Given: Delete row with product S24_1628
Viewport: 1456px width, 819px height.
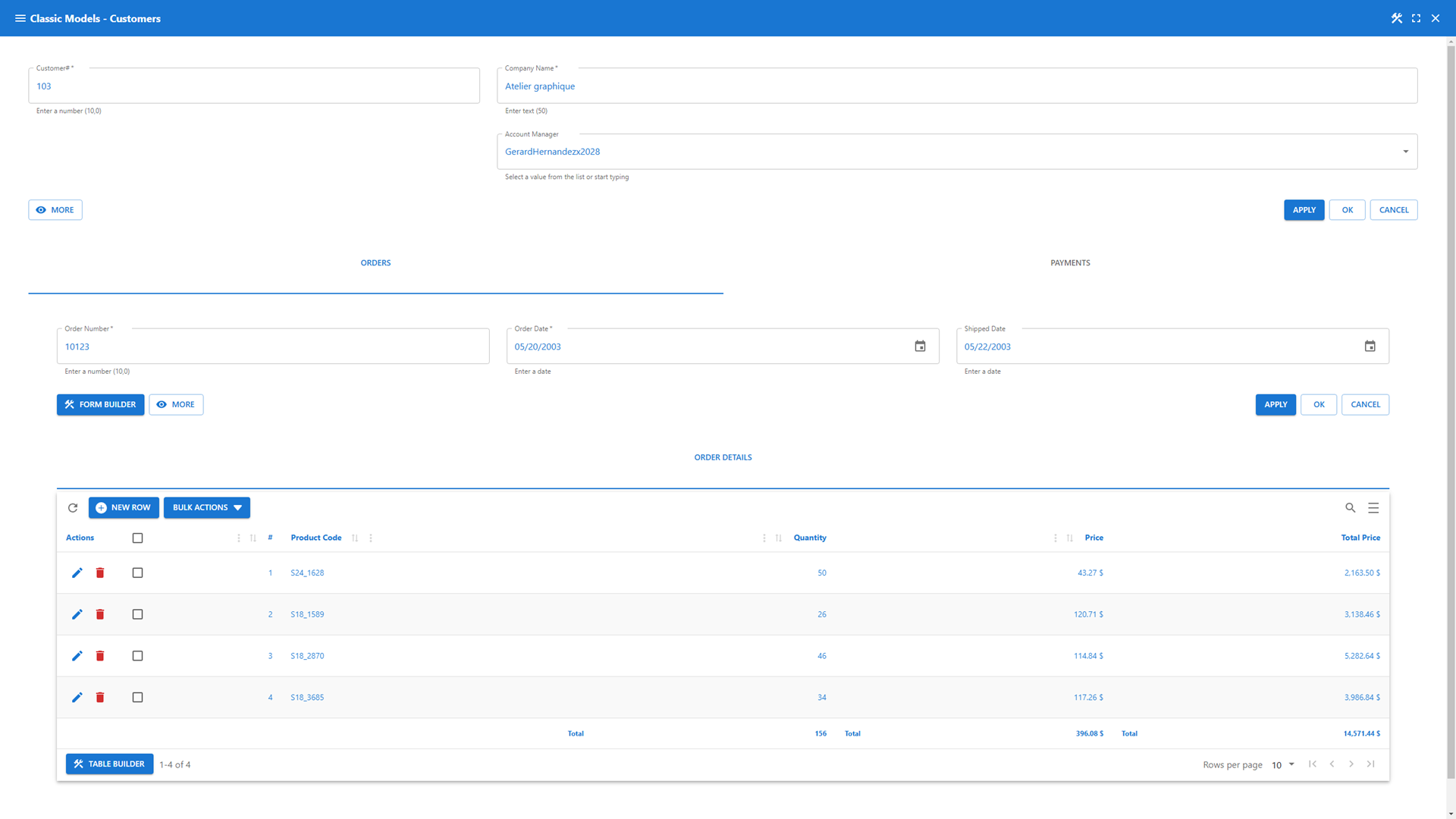Looking at the screenshot, I should (x=100, y=573).
